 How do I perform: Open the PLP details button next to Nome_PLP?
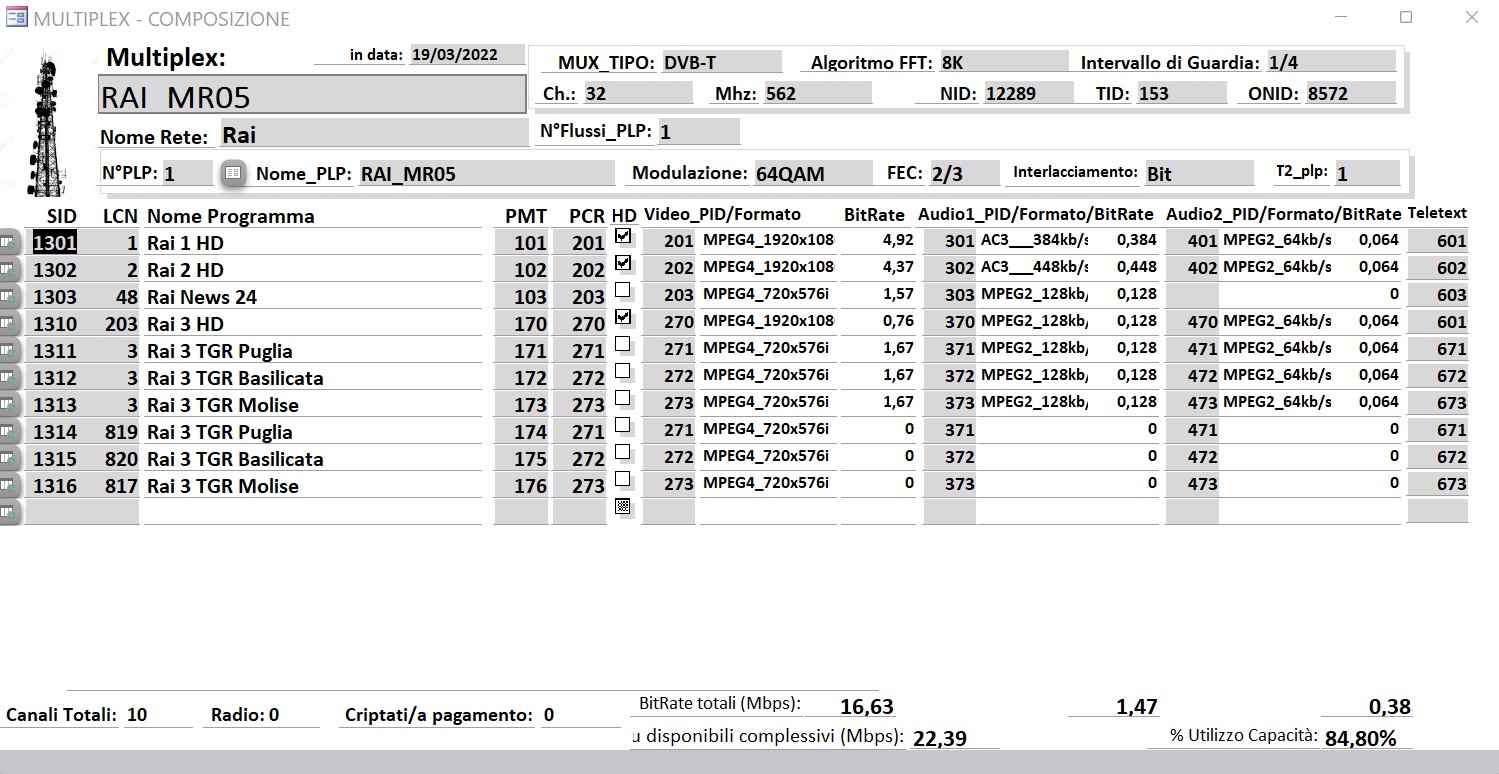233,172
